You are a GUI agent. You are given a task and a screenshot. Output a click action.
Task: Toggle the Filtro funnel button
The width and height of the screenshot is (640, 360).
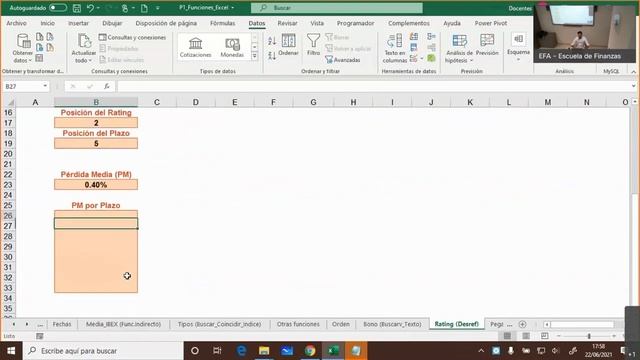(x=313, y=45)
